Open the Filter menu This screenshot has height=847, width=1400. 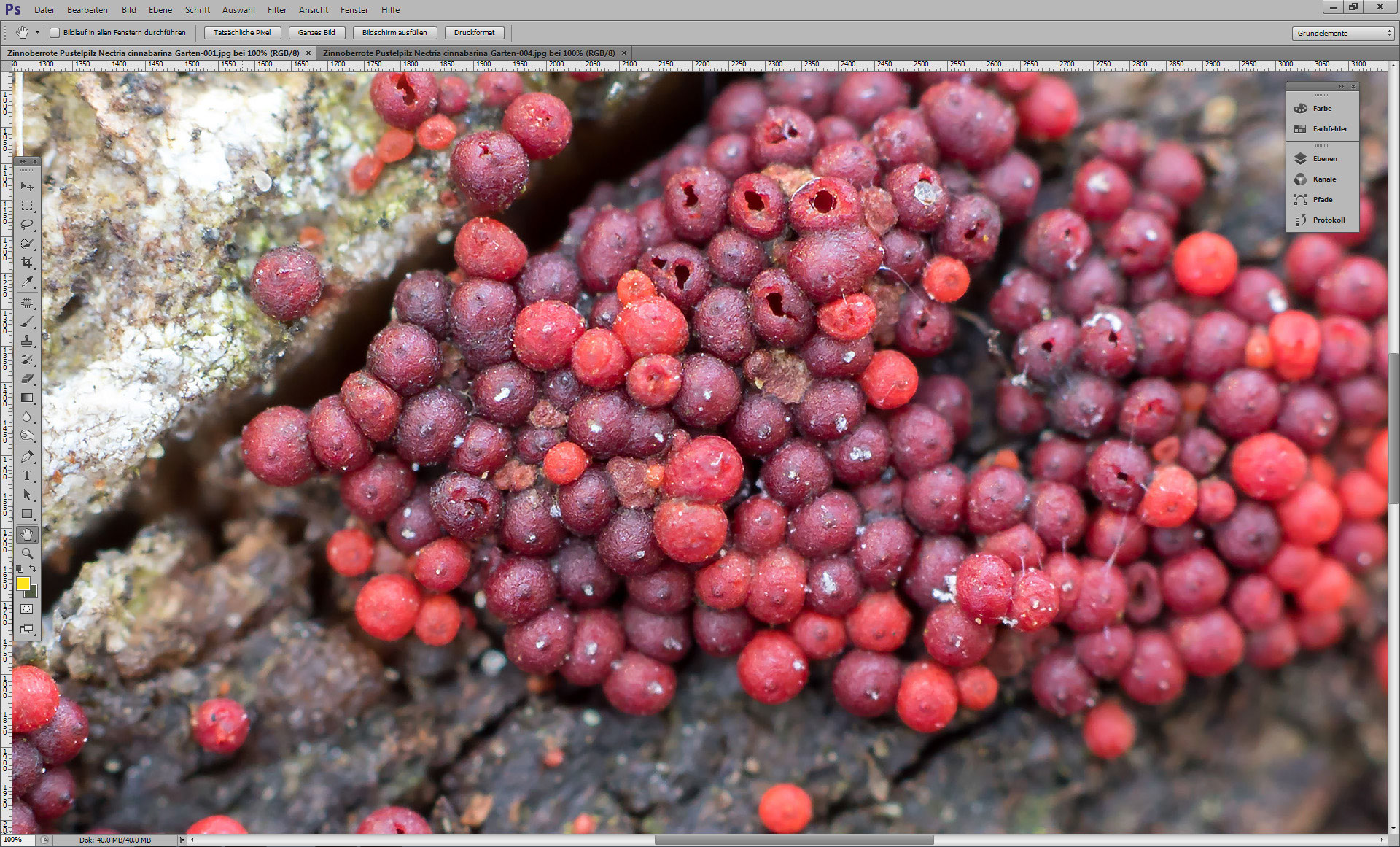click(x=277, y=9)
